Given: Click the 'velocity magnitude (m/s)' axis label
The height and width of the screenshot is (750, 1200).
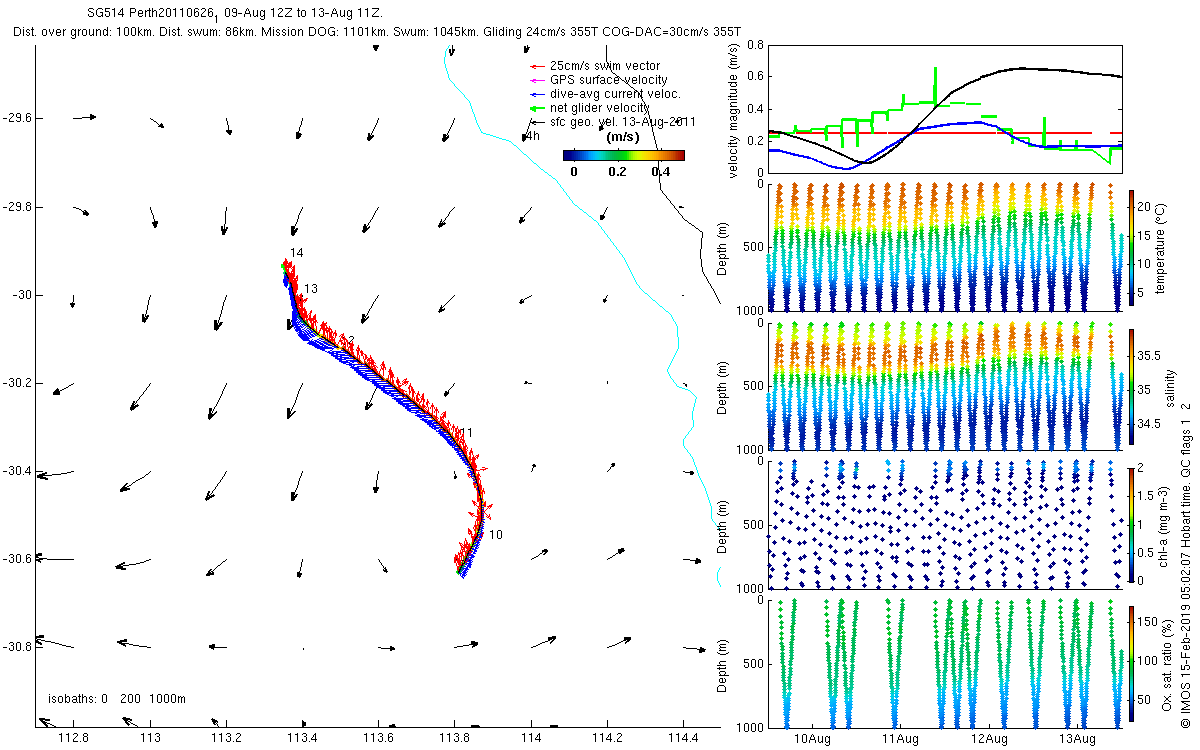Looking at the screenshot, I should click(734, 110).
